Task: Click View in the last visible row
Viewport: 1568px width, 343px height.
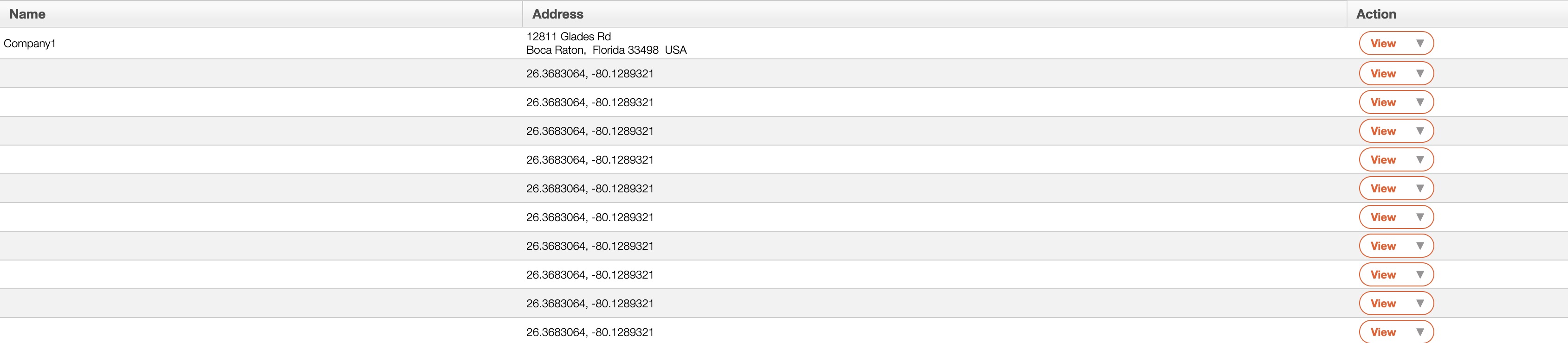Action: pyautogui.click(x=1383, y=332)
